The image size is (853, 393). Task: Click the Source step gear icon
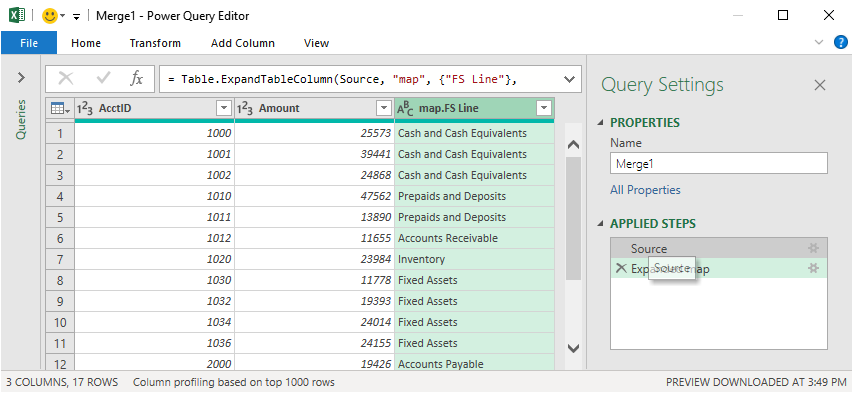point(813,248)
